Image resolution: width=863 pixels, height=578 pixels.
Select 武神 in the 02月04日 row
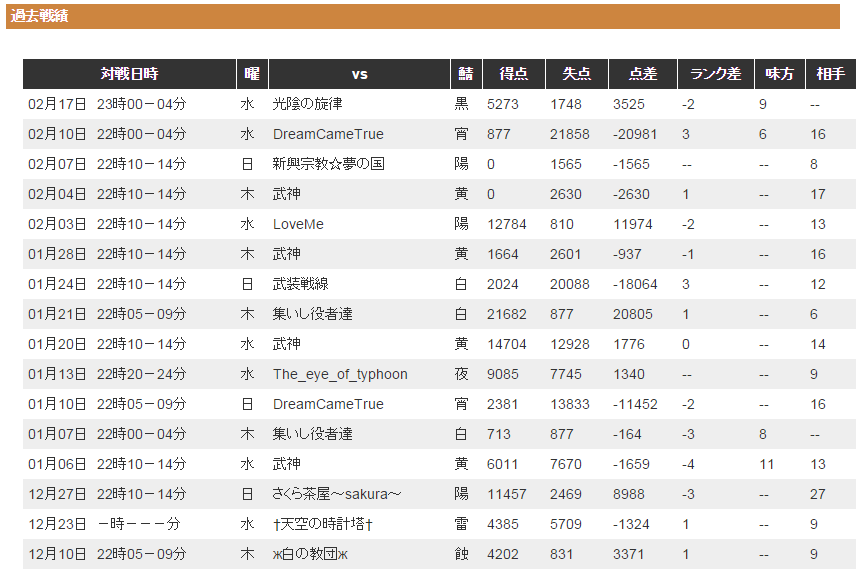point(286,194)
